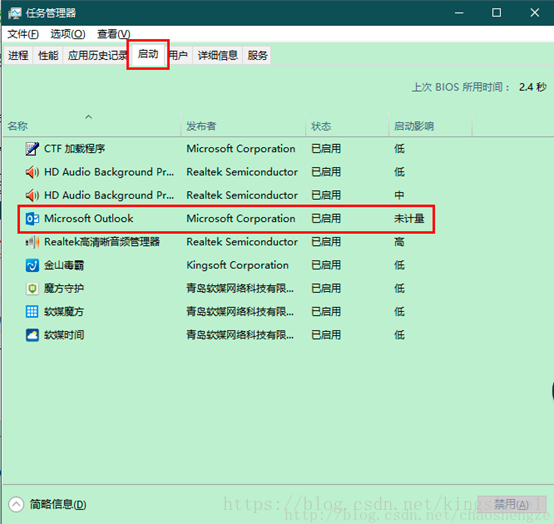Switch to the 详细信息 tab
This screenshot has height=524, width=554.
[x=218, y=55]
